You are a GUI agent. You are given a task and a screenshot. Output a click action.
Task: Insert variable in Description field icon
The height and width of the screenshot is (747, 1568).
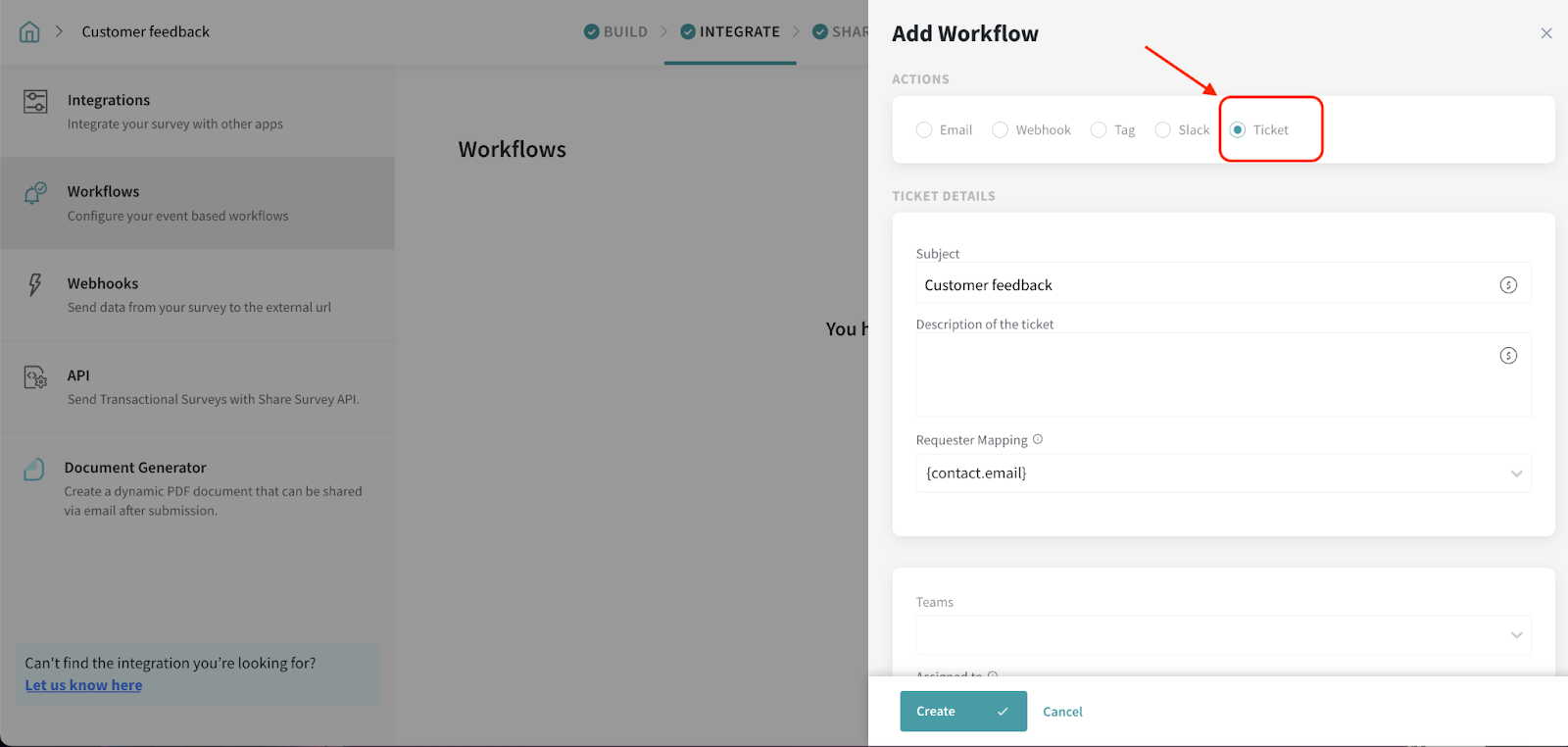click(1508, 356)
